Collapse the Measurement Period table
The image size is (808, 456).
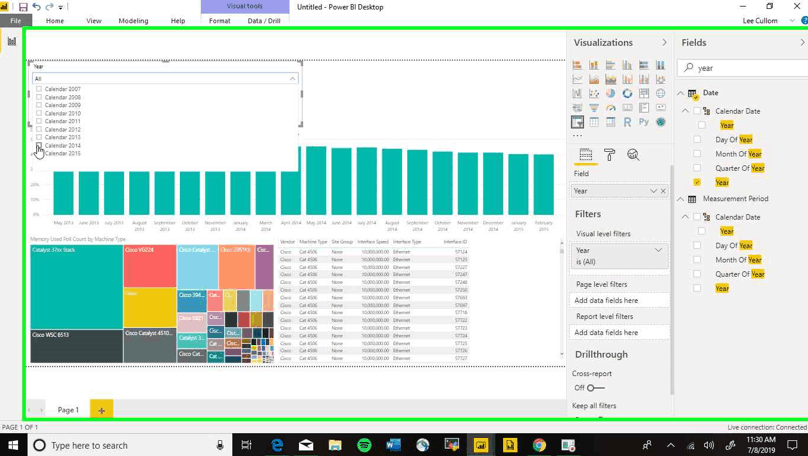point(681,199)
